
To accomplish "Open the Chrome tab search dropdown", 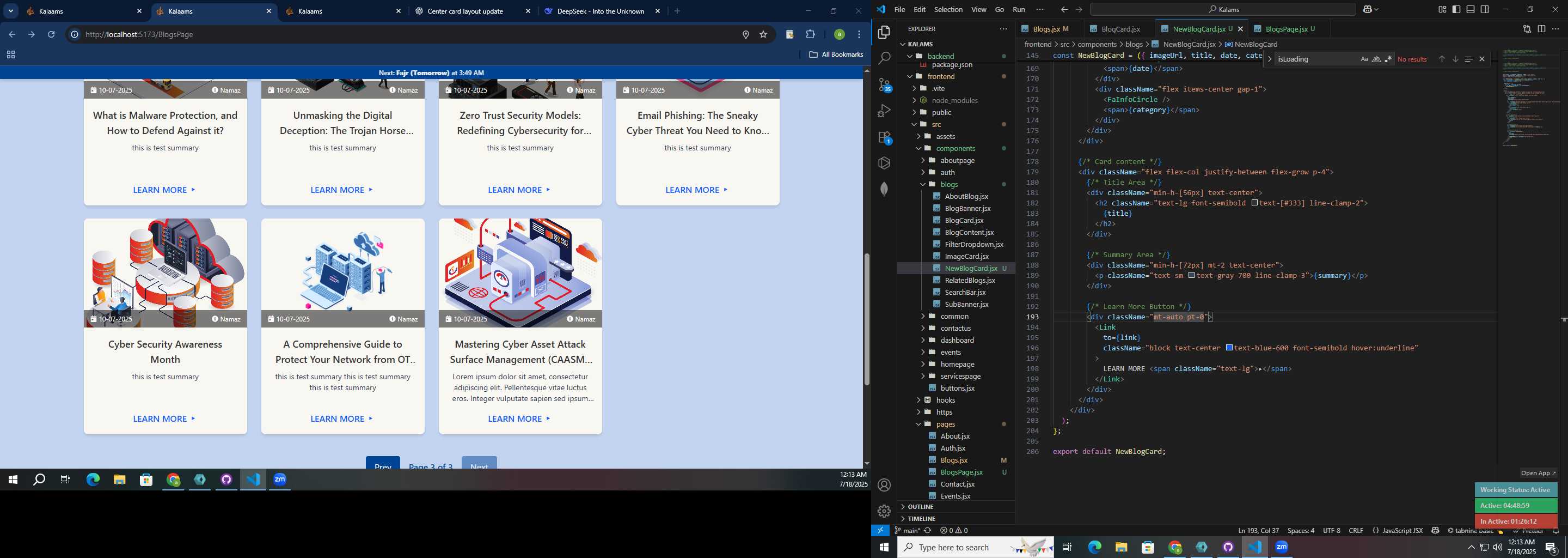I will click(x=11, y=11).
